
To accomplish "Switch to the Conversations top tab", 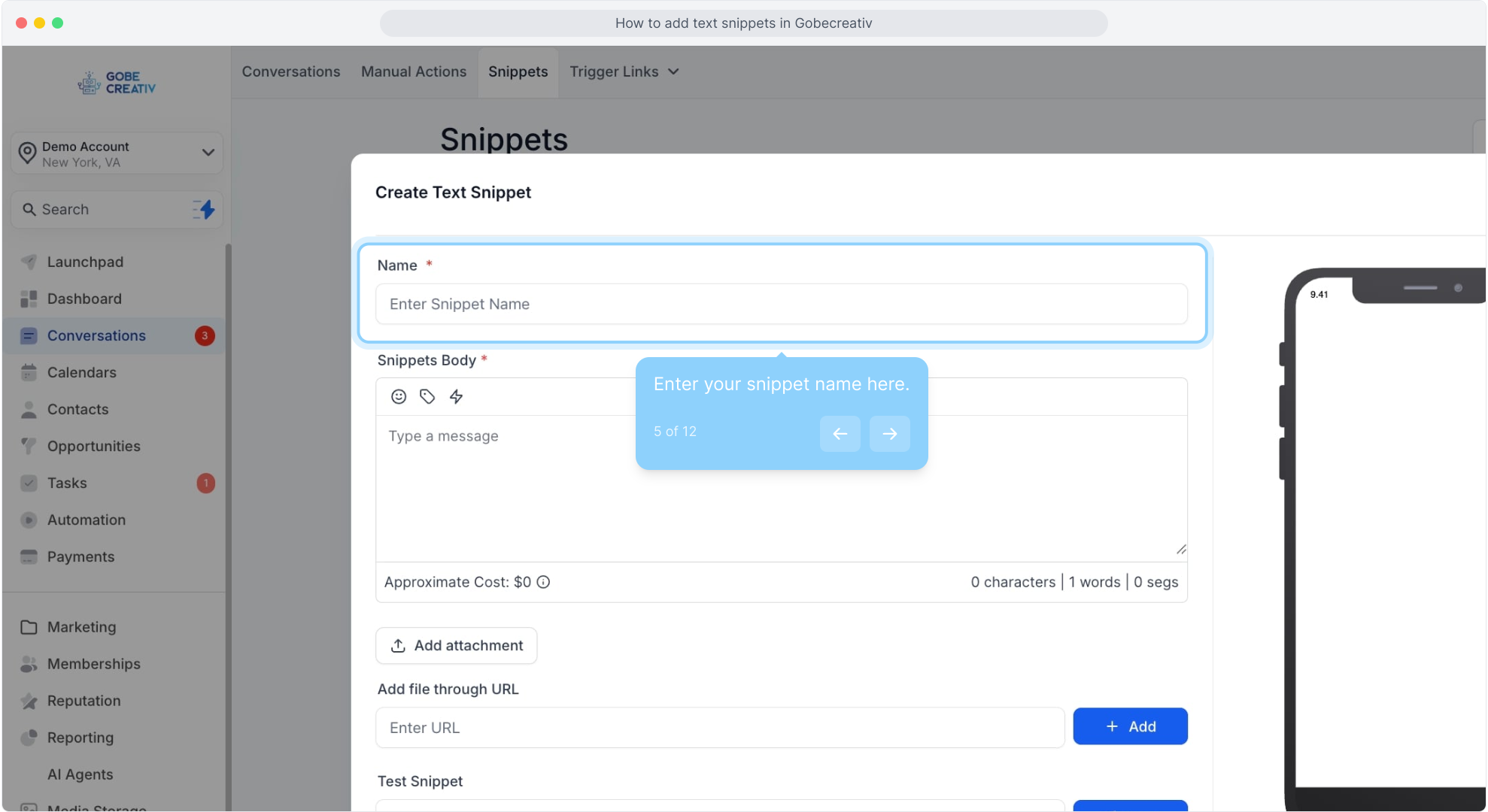I will (291, 71).
